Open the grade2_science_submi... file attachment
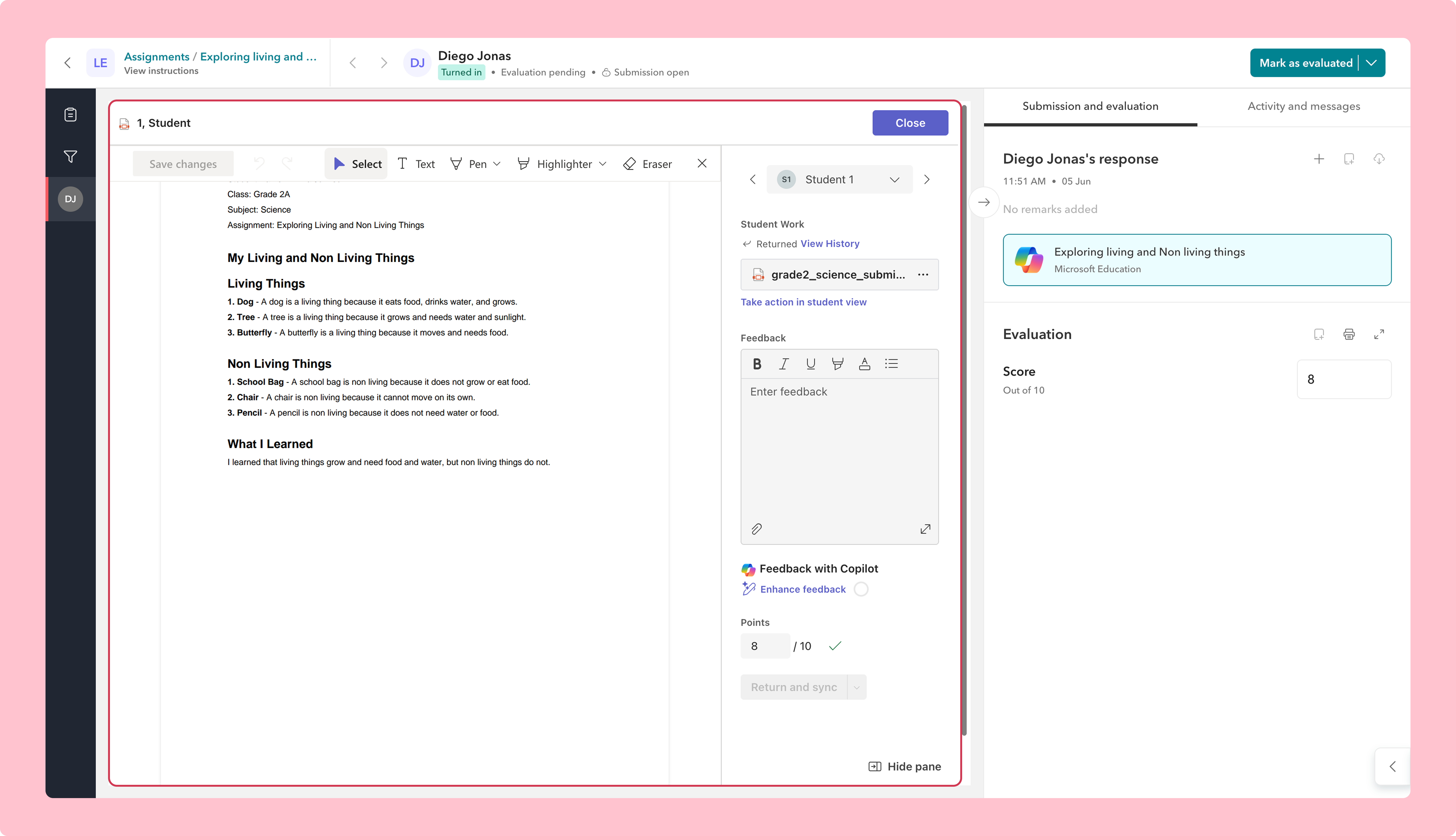The height and width of the screenshot is (836, 1456). click(839, 274)
